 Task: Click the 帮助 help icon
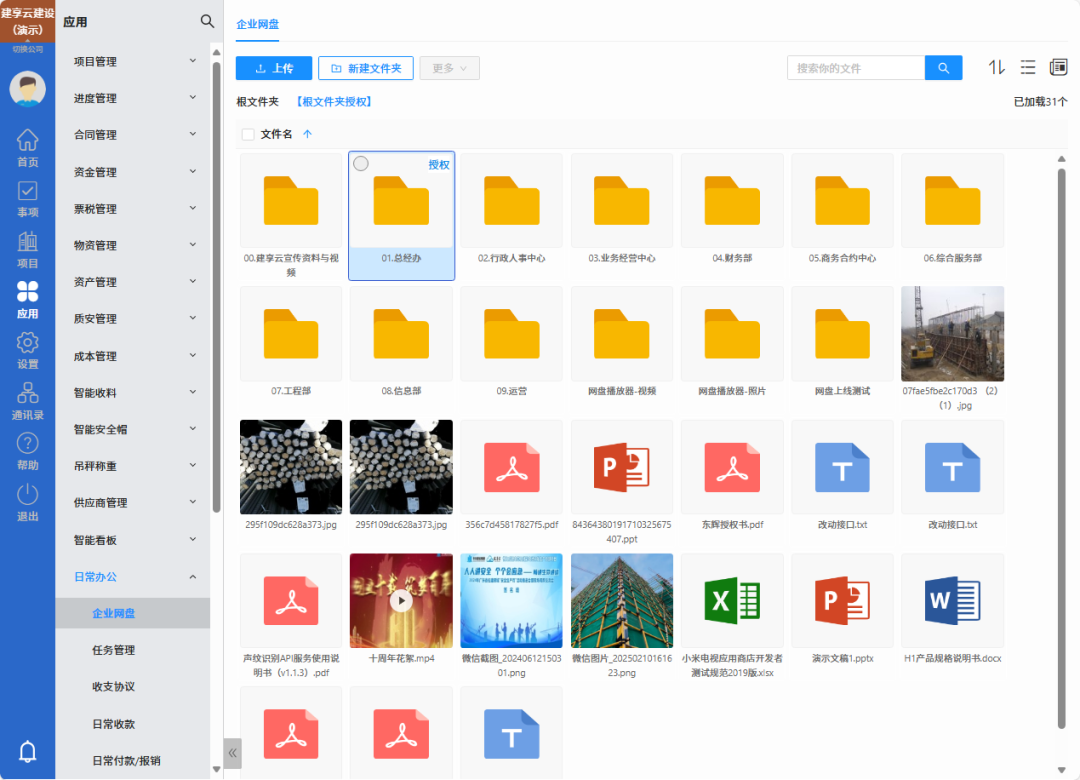coord(28,451)
